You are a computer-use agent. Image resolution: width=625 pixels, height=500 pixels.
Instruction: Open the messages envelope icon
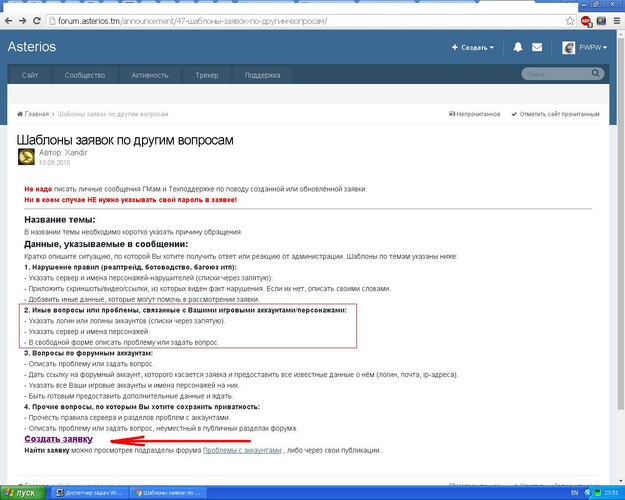tap(537, 47)
